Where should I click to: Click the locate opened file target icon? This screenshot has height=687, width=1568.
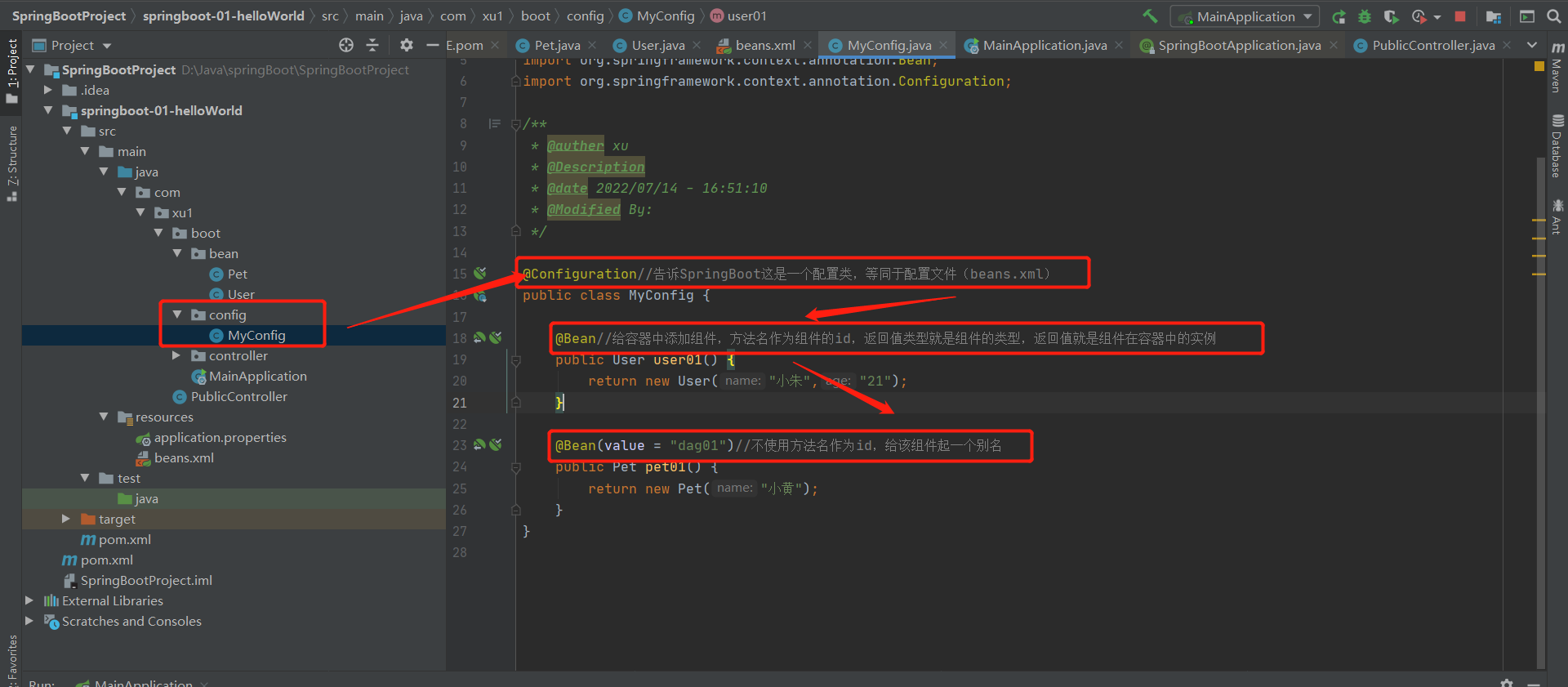[346, 45]
